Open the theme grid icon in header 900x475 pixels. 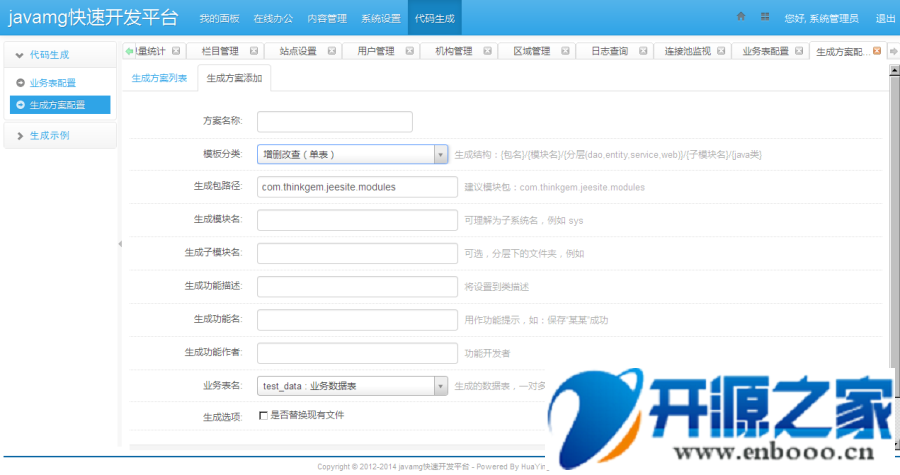click(x=765, y=17)
